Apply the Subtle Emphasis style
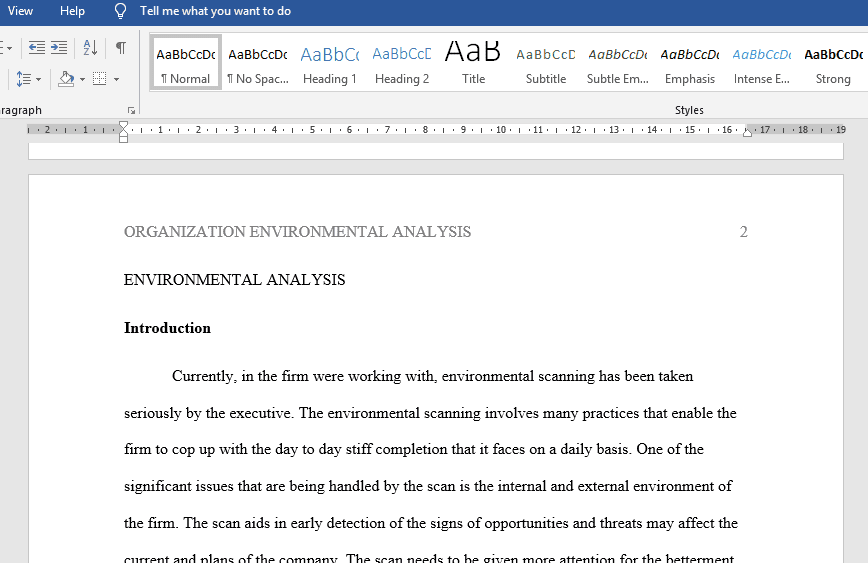Viewport: 868px width, 563px height. [x=618, y=63]
